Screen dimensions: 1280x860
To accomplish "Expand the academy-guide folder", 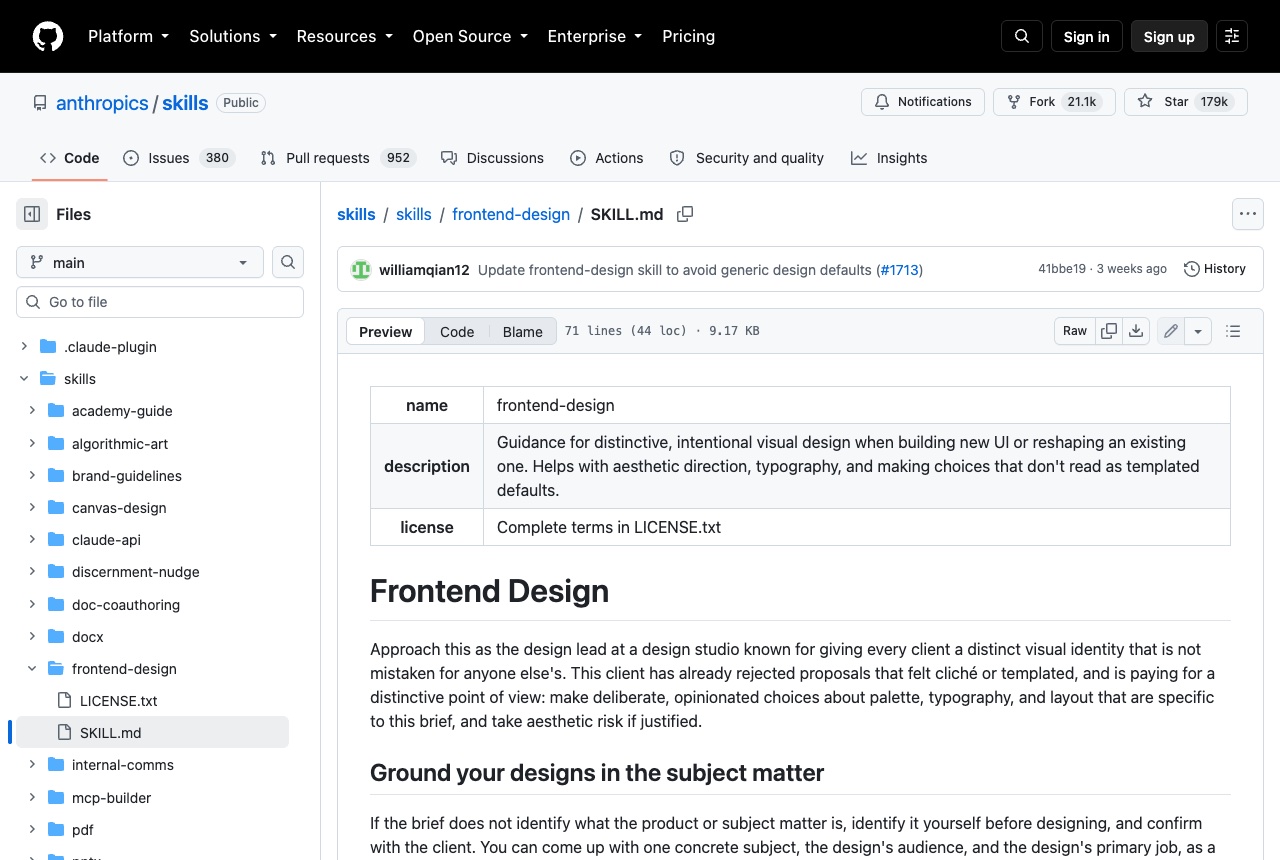I will (32, 411).
